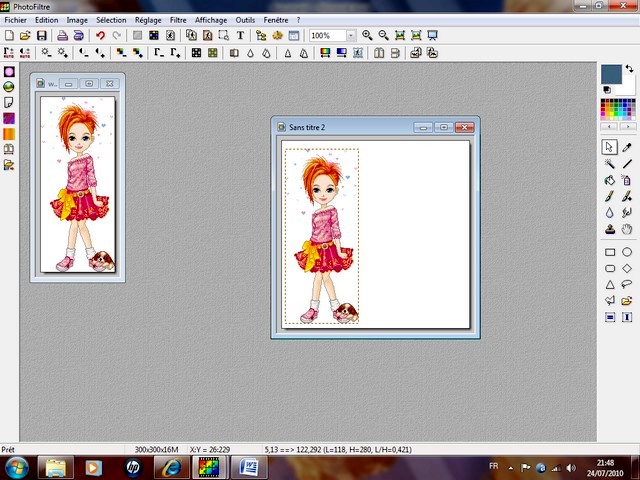Viewport: 640px width, 480px height.
Task: Select the Pointer selection tool
Action: (x=609, y=147)
